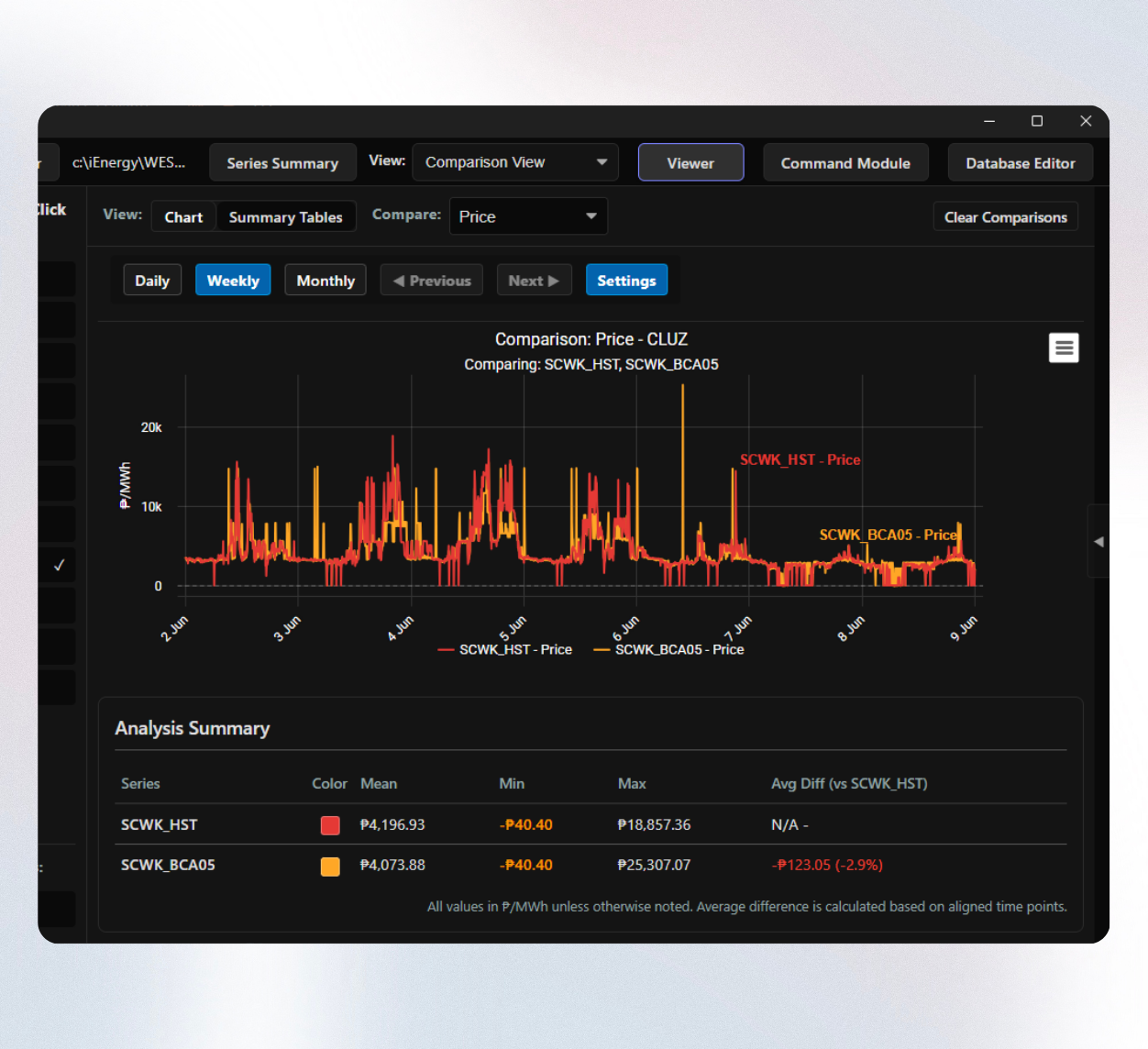
Task: Switch to the Chart view tab
Action: (x=183, y=217)
